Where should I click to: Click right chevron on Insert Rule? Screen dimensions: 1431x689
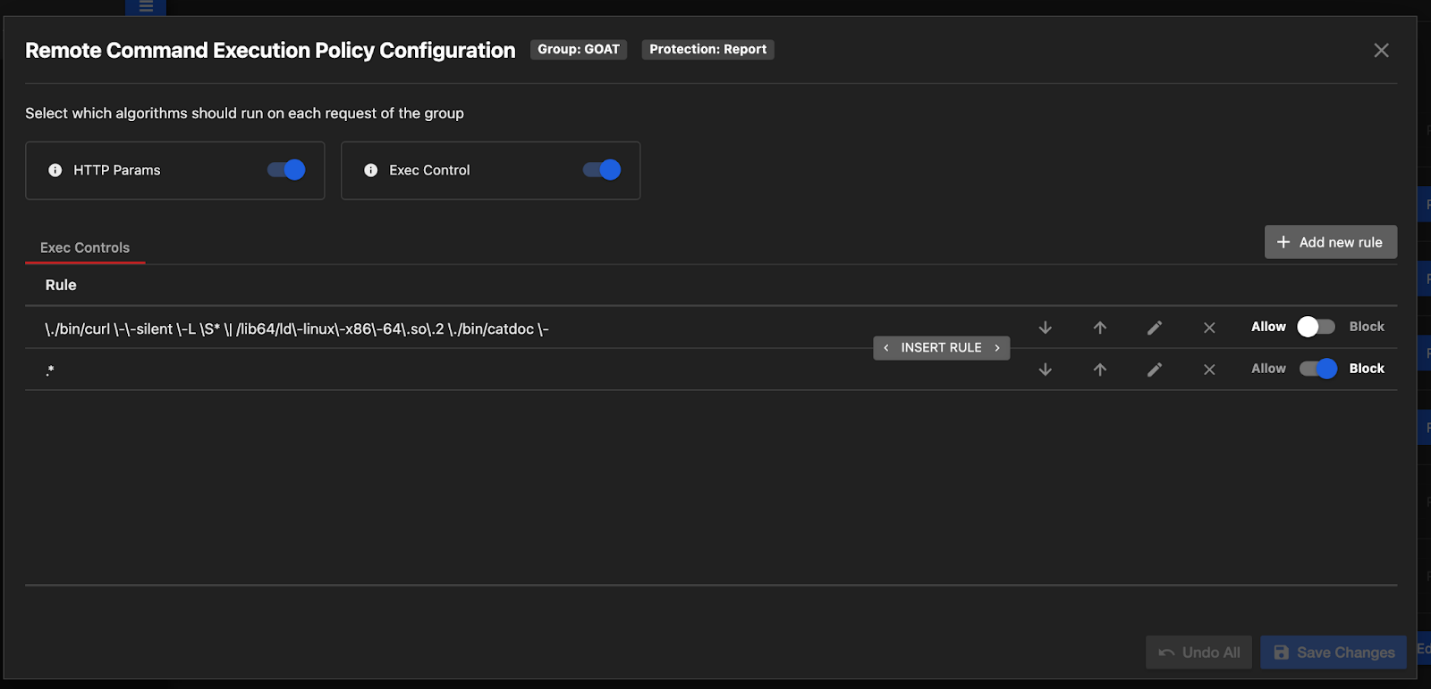(x=997, y=348)
